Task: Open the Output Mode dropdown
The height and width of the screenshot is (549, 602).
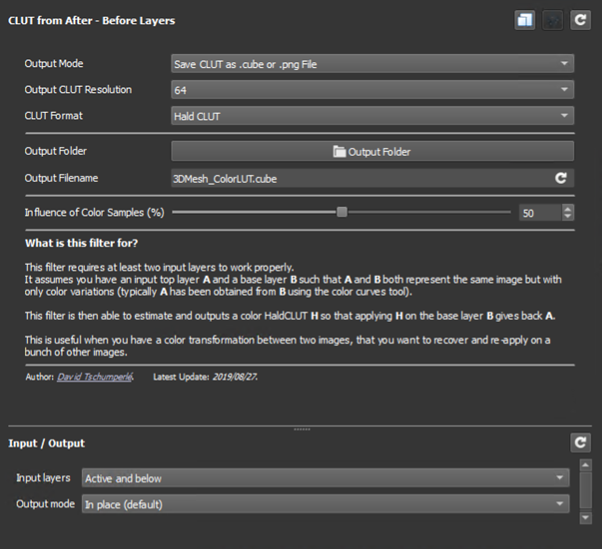Action: tap(372, 63)
